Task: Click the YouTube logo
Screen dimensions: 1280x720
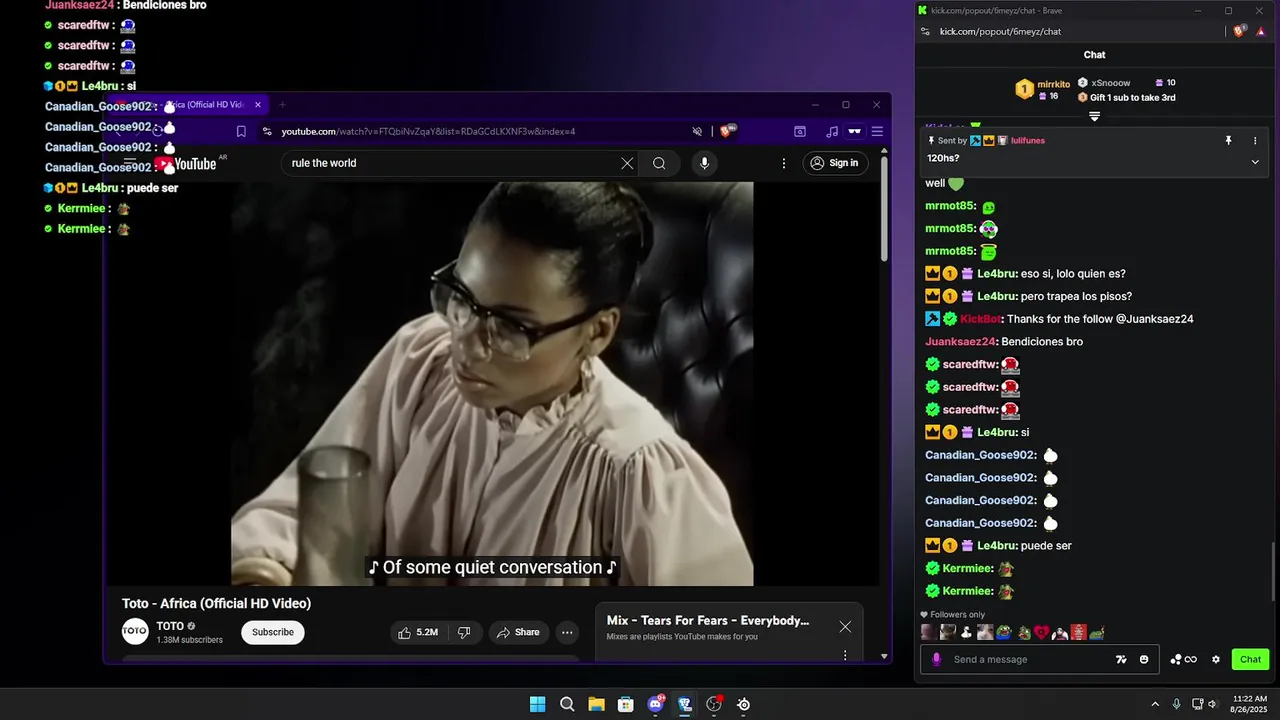Action: tap(185, 164)
